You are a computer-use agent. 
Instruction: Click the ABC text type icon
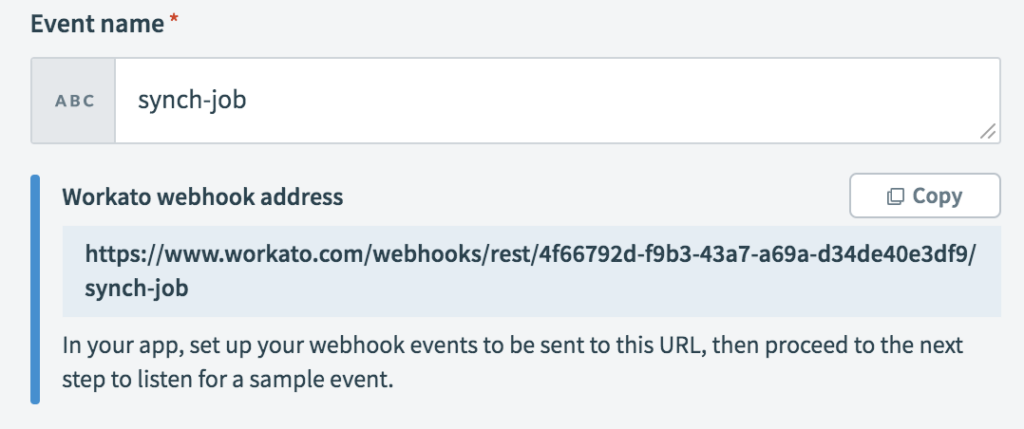coord(74,101)
